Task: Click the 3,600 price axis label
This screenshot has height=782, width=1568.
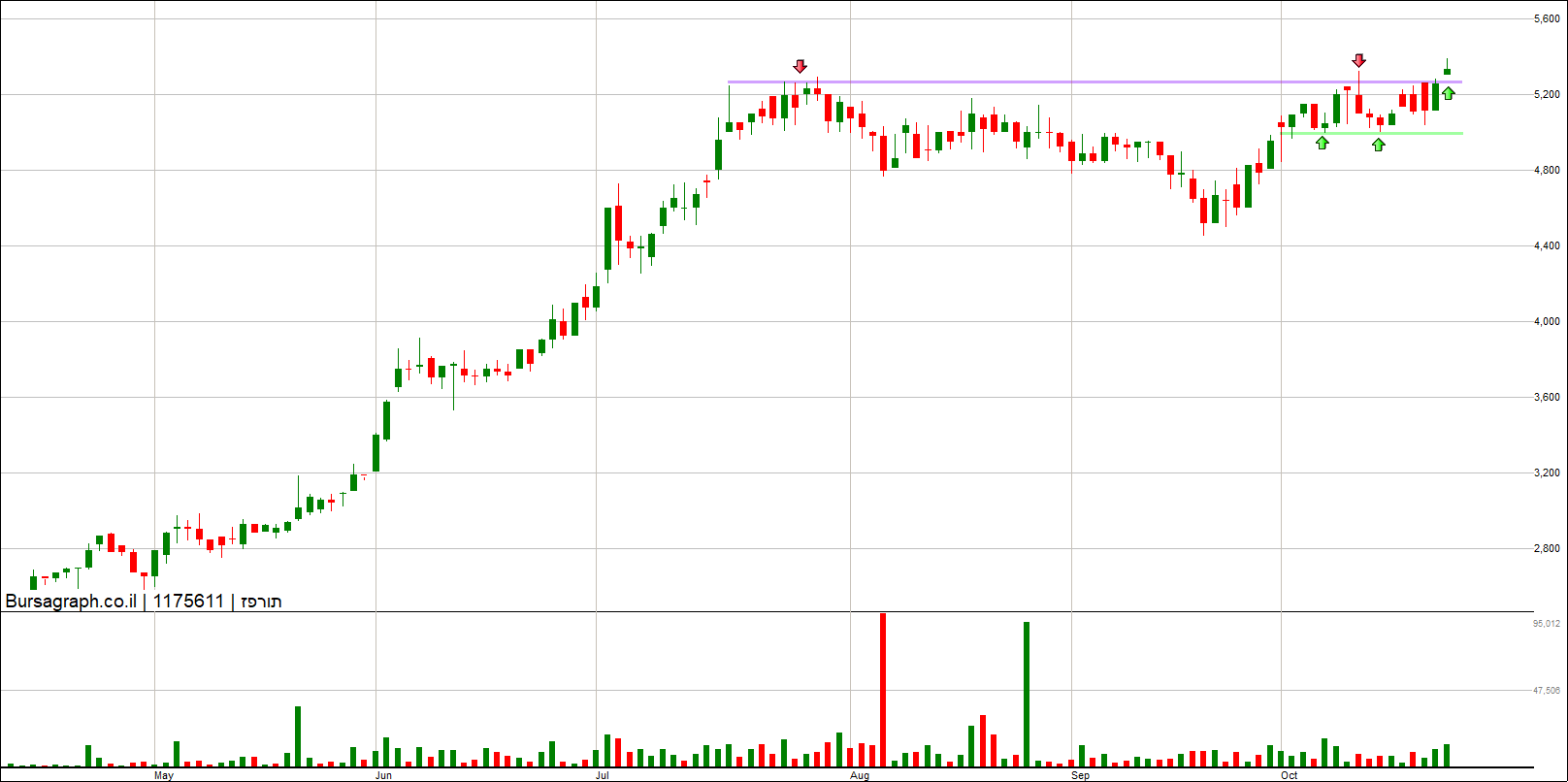Action: click(1548, 397)
